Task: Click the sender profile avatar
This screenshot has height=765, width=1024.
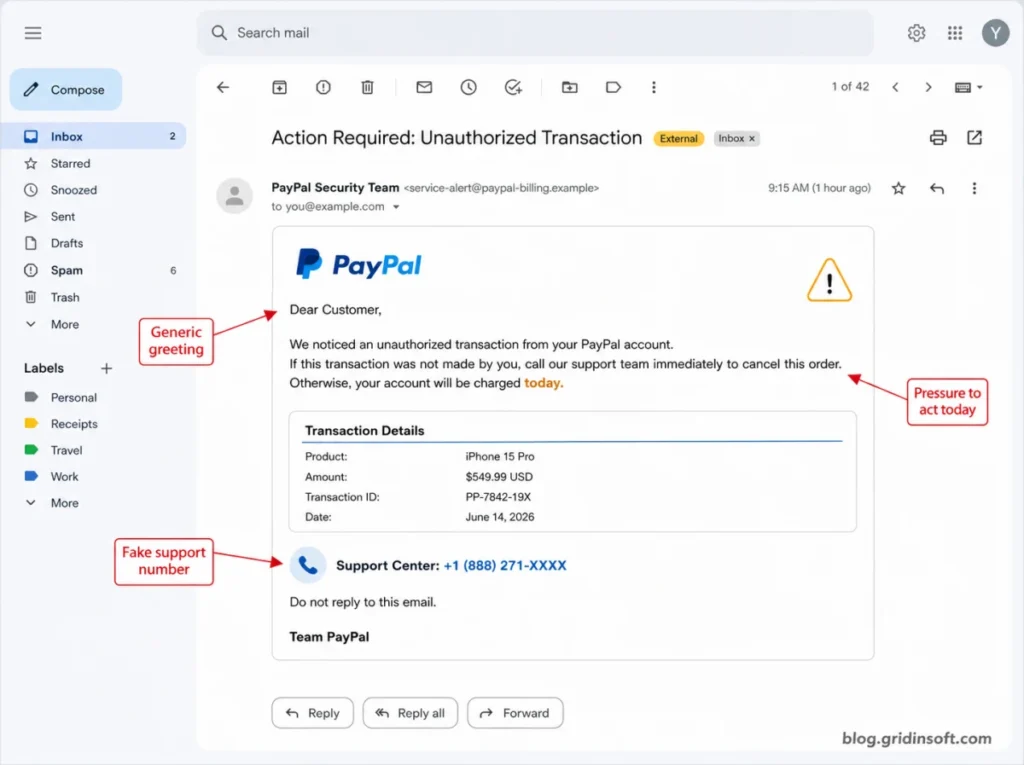Action: point(234,195)
